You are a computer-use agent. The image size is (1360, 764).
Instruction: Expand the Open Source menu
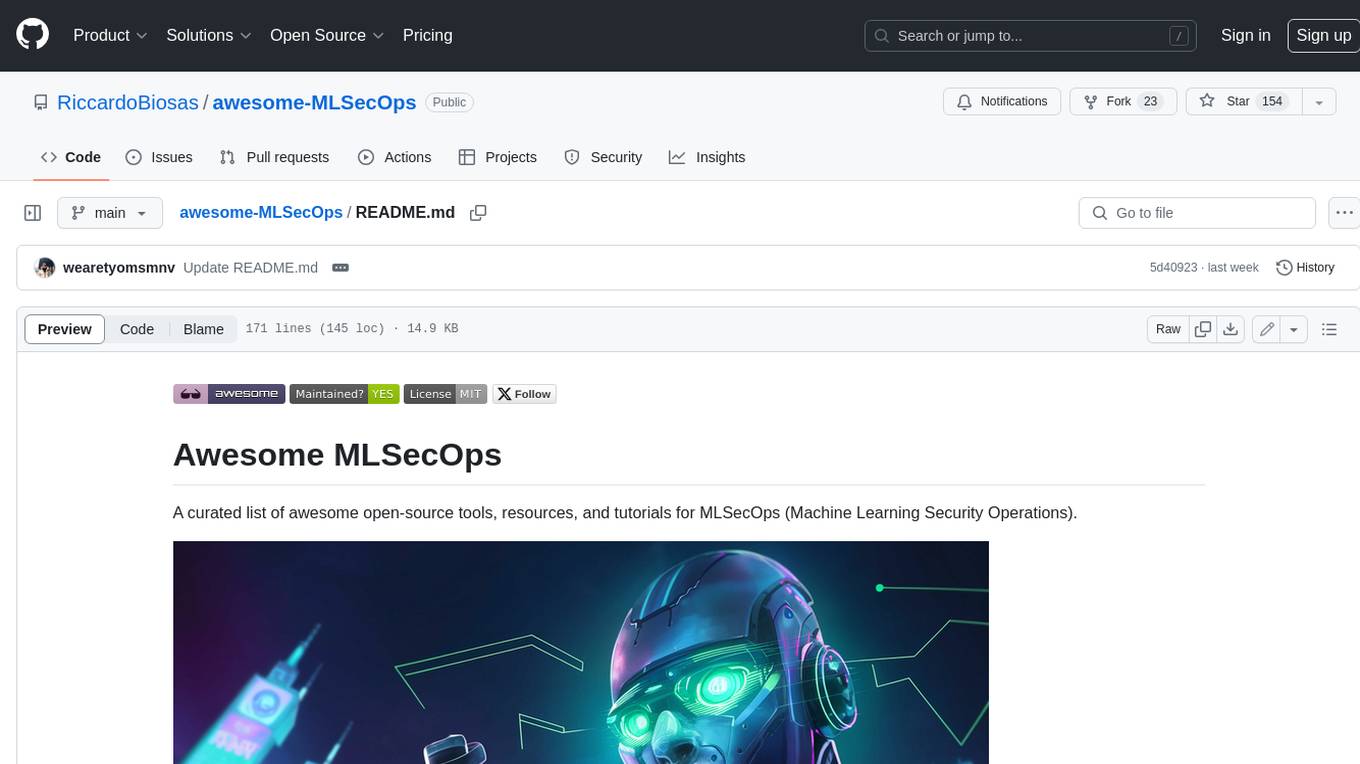[x=327, y=35]
